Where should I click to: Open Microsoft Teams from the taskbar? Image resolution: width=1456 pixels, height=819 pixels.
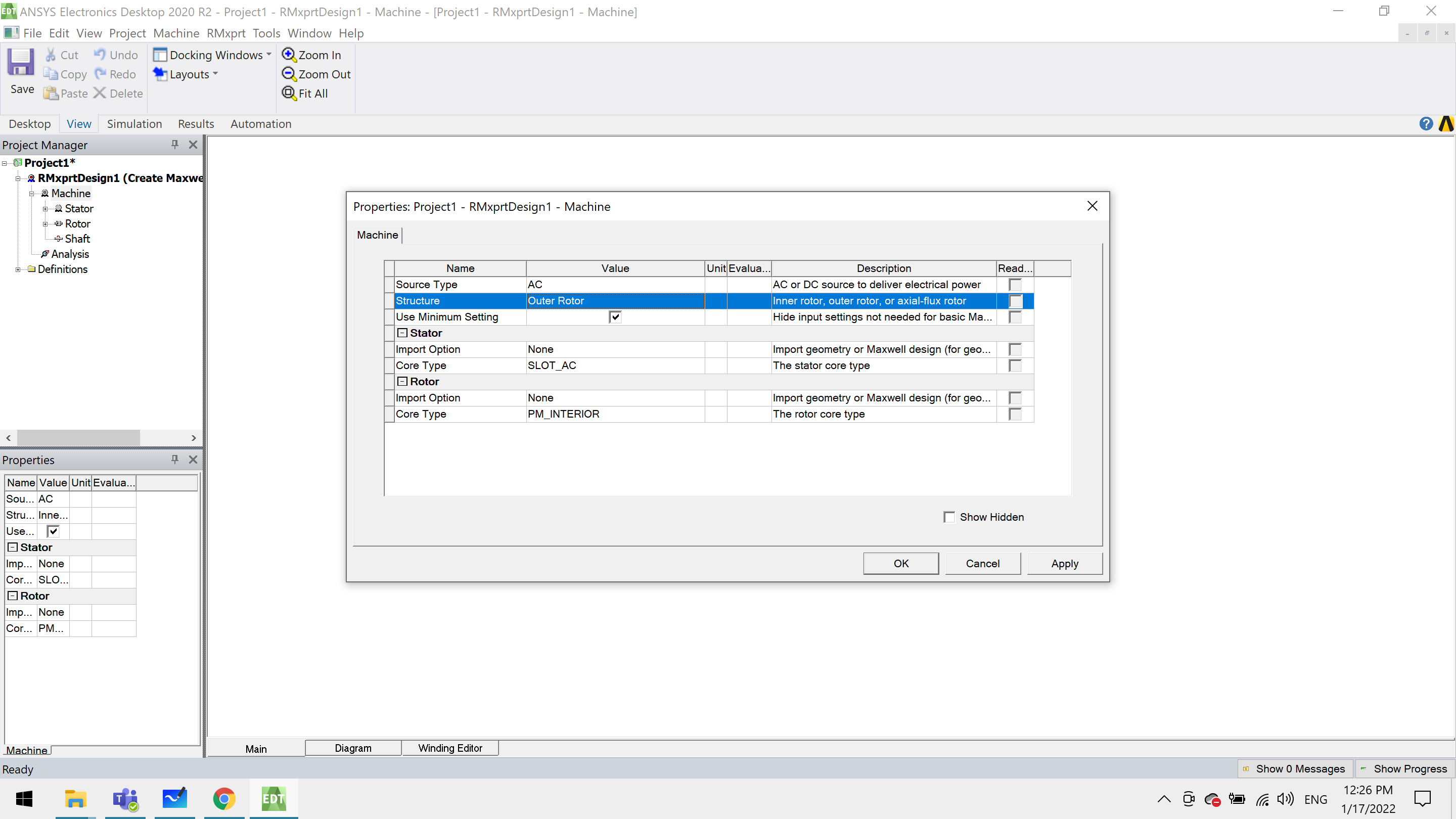[125, 799]
